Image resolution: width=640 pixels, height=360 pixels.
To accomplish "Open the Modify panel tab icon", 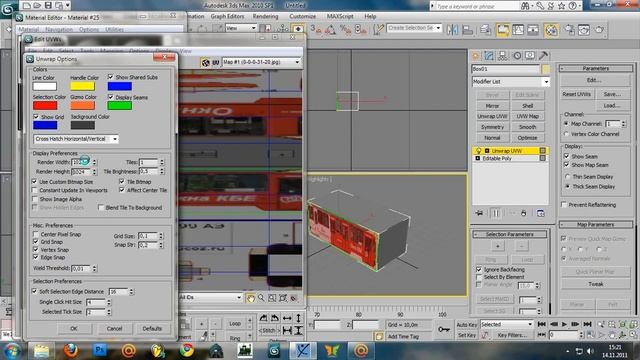I will tap(489, 56).
